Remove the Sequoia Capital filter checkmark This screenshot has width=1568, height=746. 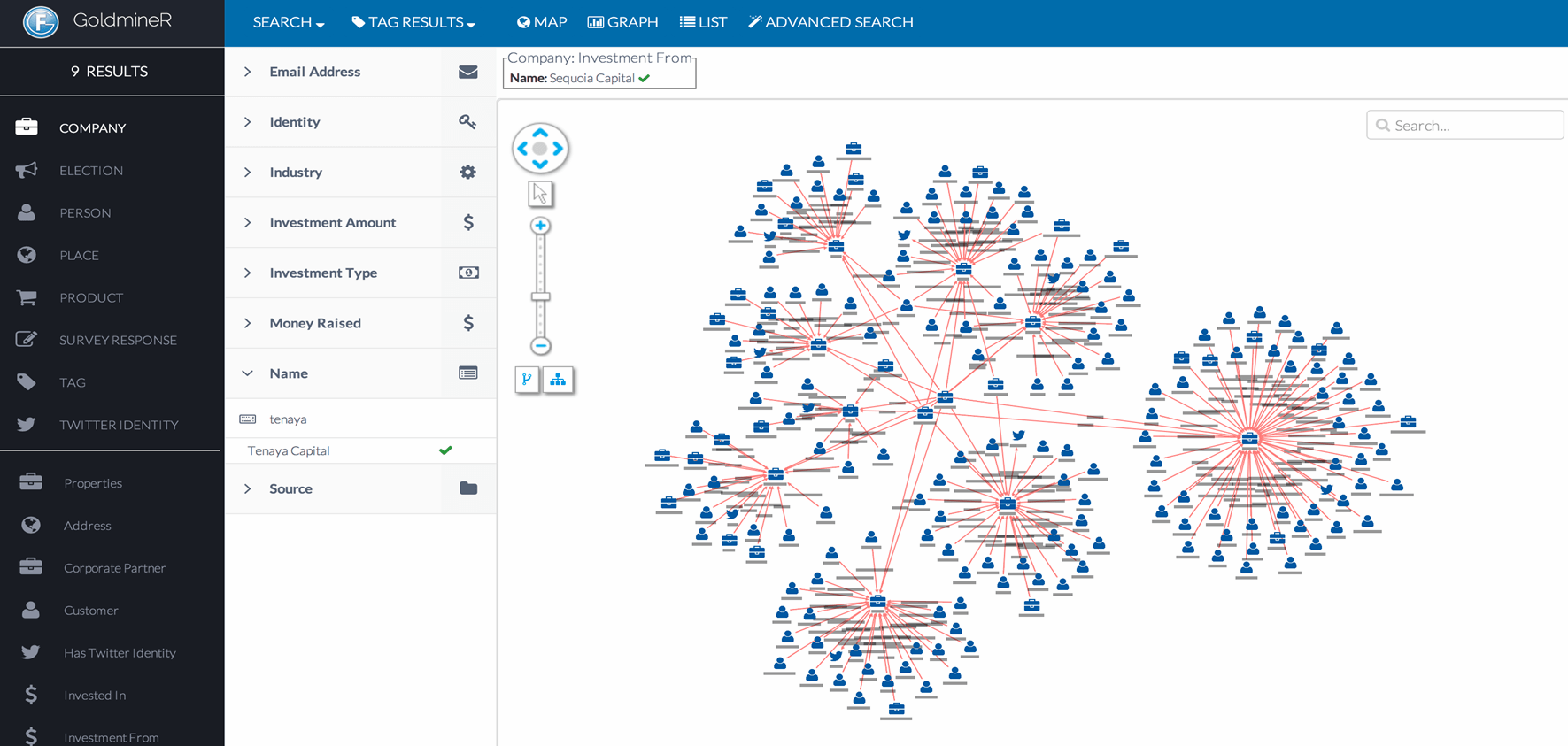click(x=645, y=79)
